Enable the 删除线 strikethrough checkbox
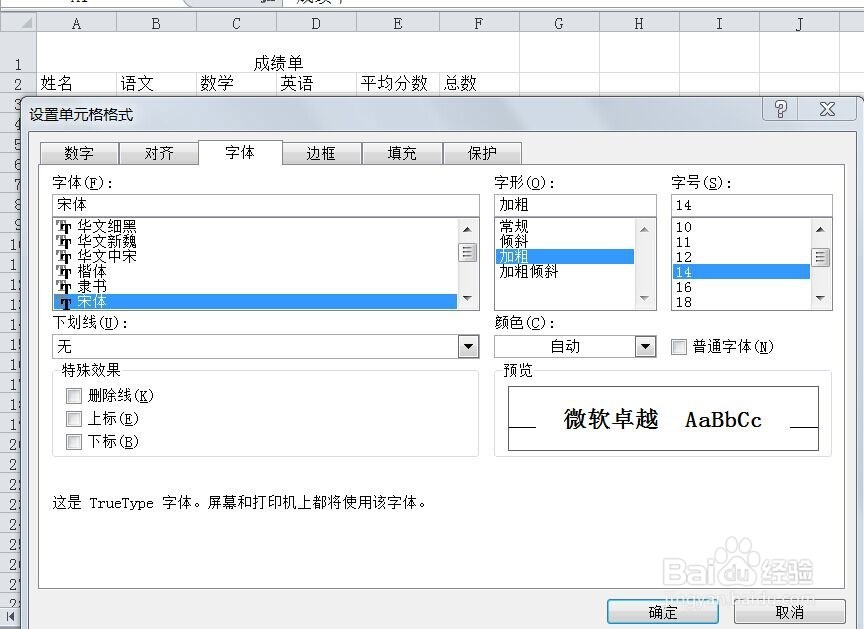 (74, 396)
